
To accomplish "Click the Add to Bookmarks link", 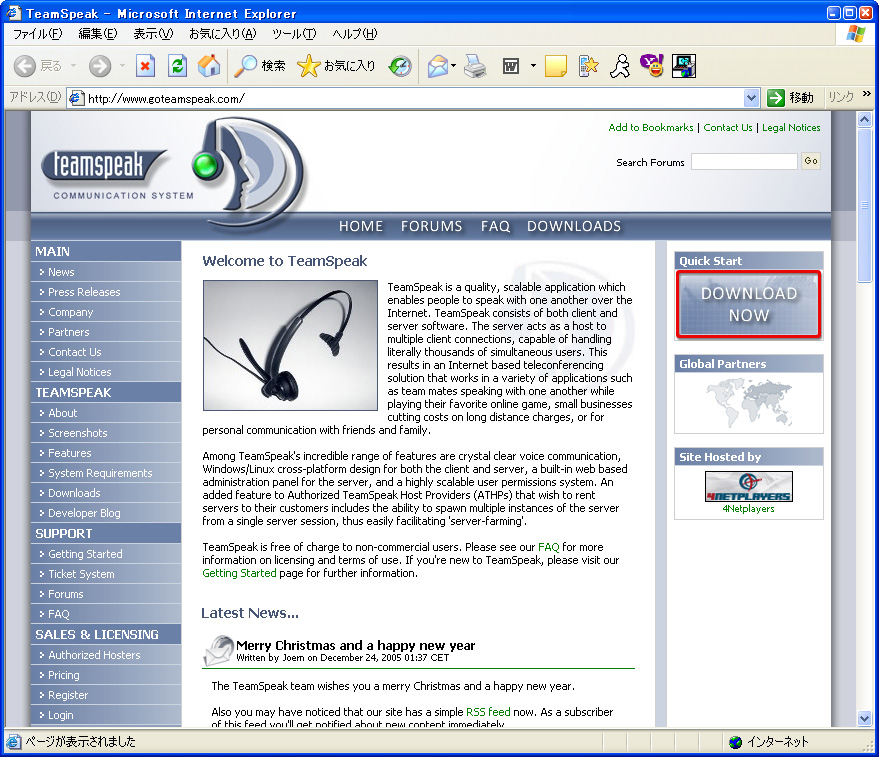I will (x=651, y=127).
